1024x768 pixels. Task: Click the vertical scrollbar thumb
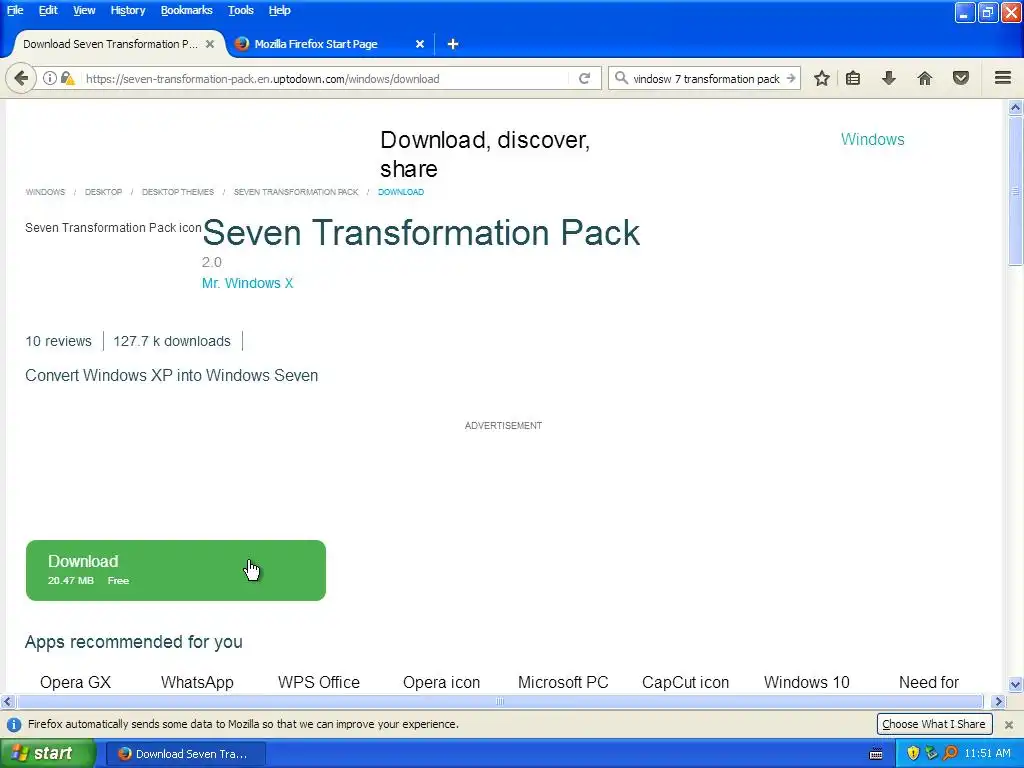[x=1015, y=191]
